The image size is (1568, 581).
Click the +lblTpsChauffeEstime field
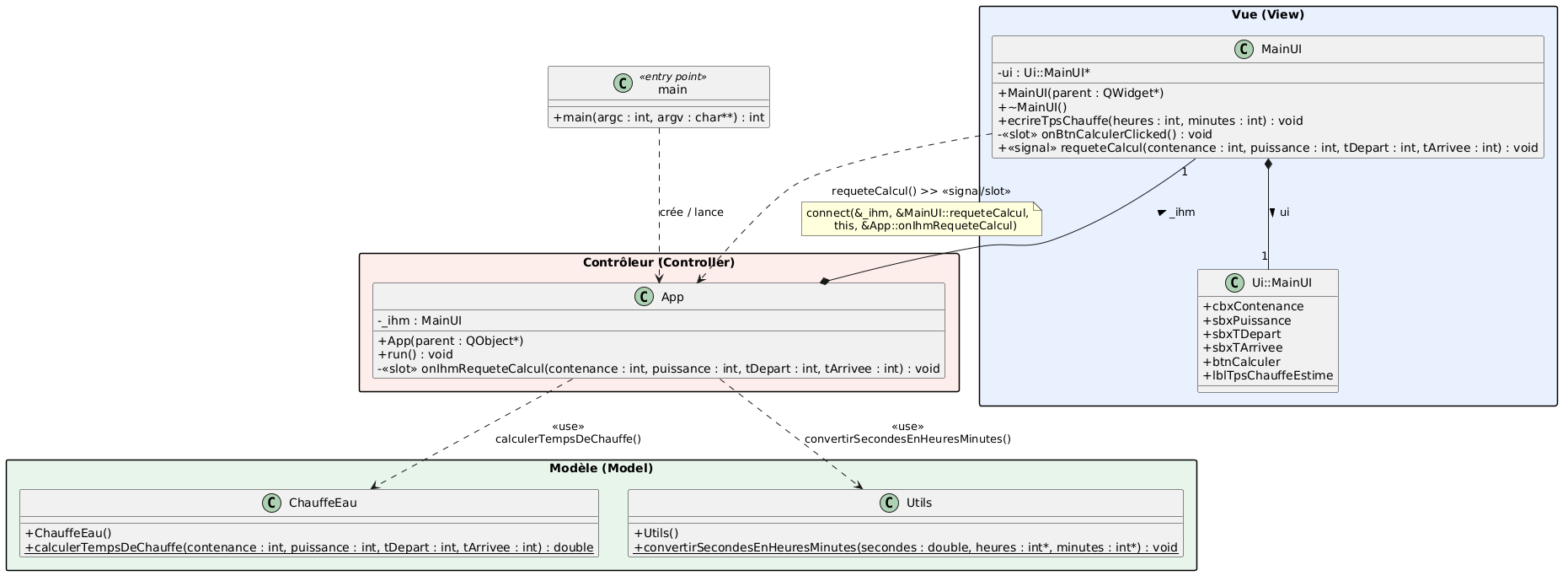(x=1268, y=375)
